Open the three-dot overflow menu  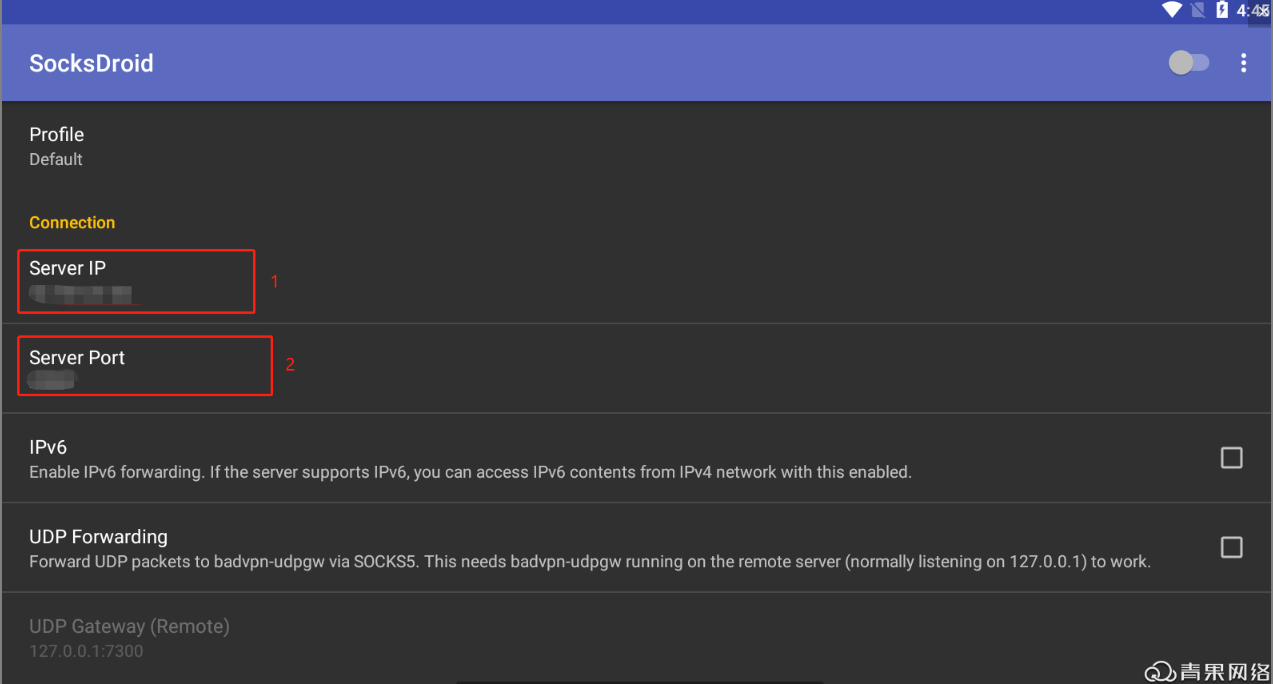click(x=1243, y=63)
